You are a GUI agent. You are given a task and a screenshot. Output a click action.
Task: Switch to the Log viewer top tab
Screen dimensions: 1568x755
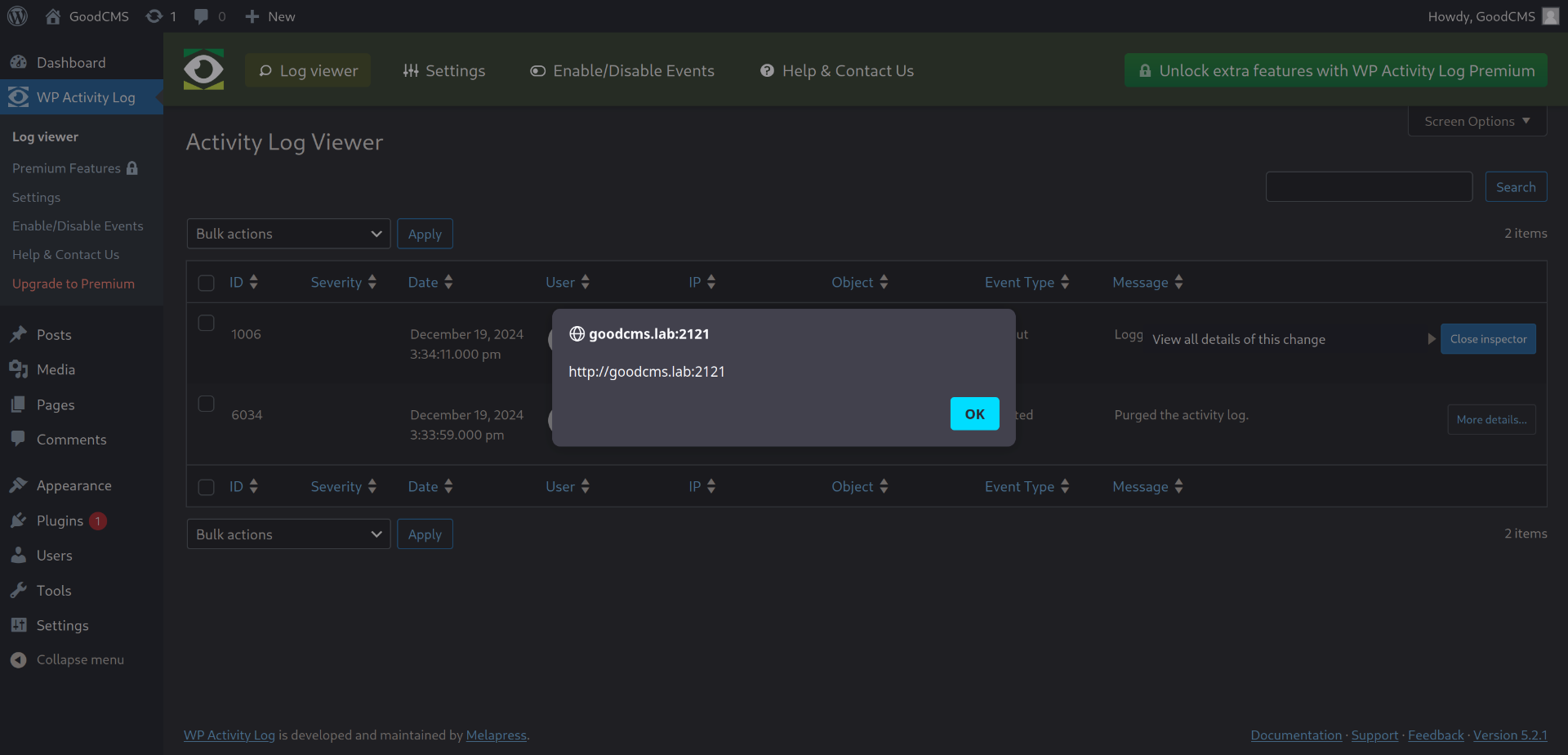tap(308, 70)
